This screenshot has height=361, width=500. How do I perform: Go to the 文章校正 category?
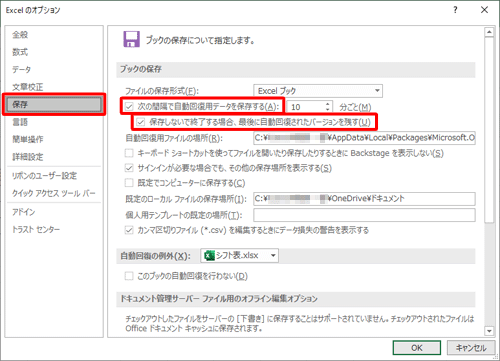(x=28, y=87)
